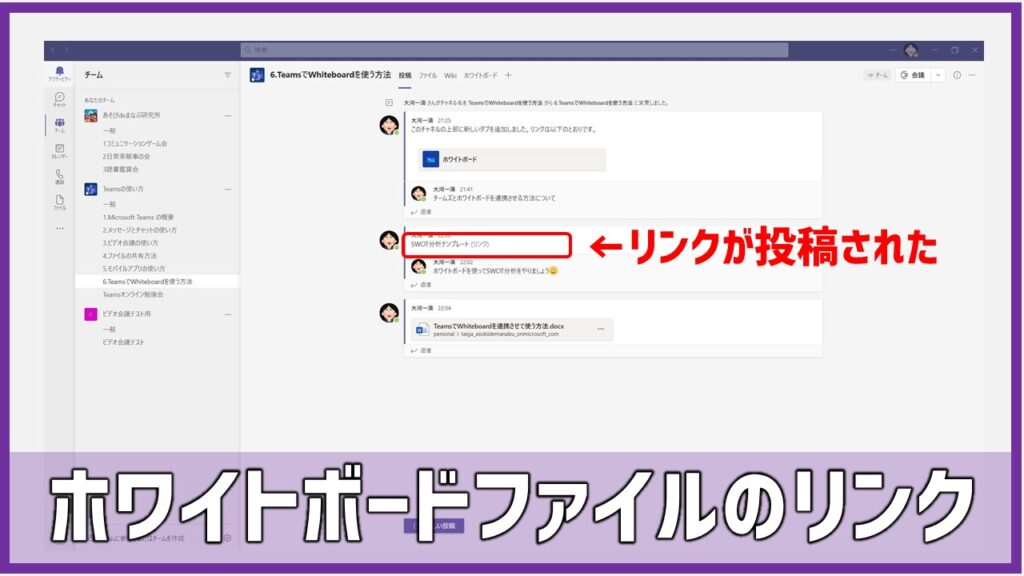Switch to the 投稿 tab

405,76
